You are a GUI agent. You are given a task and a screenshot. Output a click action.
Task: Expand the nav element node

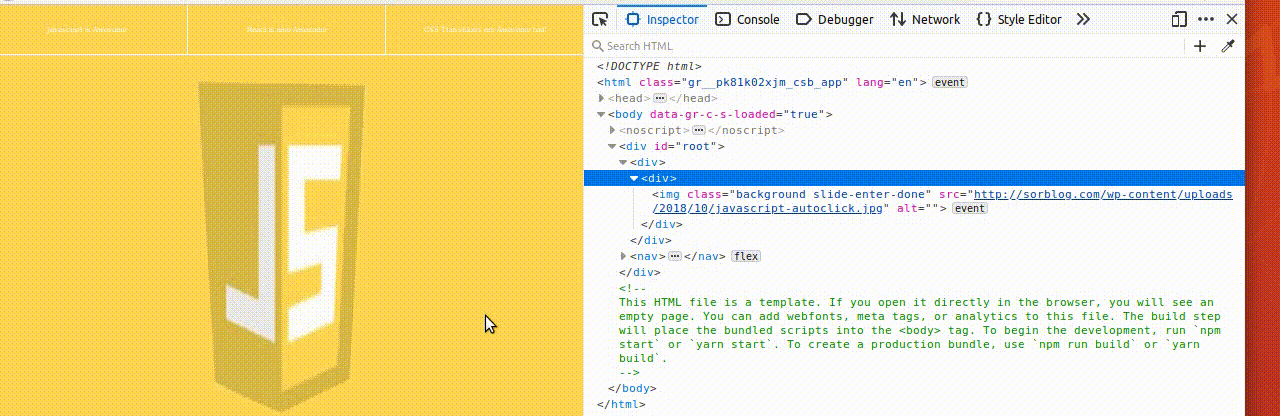coord(623,256)
